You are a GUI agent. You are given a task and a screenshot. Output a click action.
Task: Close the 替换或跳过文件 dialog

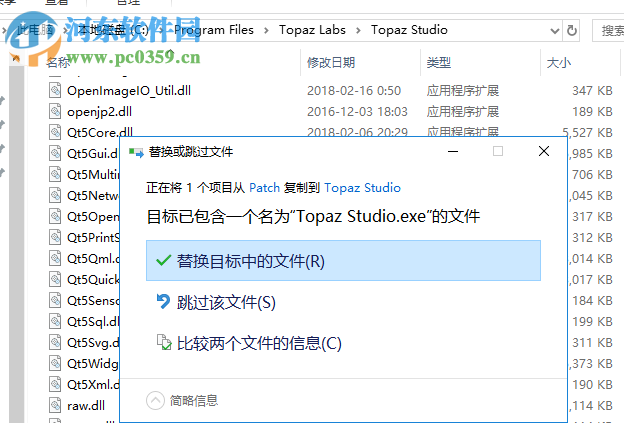544,151
